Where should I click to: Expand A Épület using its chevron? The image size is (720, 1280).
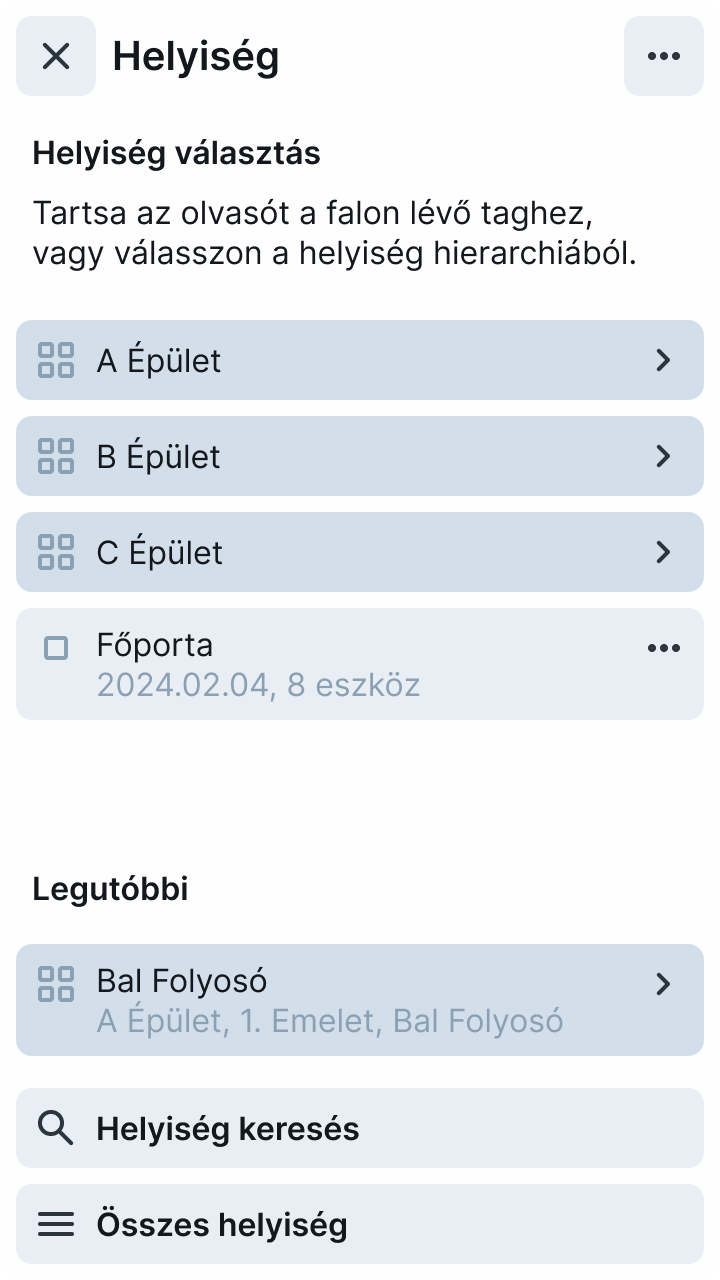(663, 360)
